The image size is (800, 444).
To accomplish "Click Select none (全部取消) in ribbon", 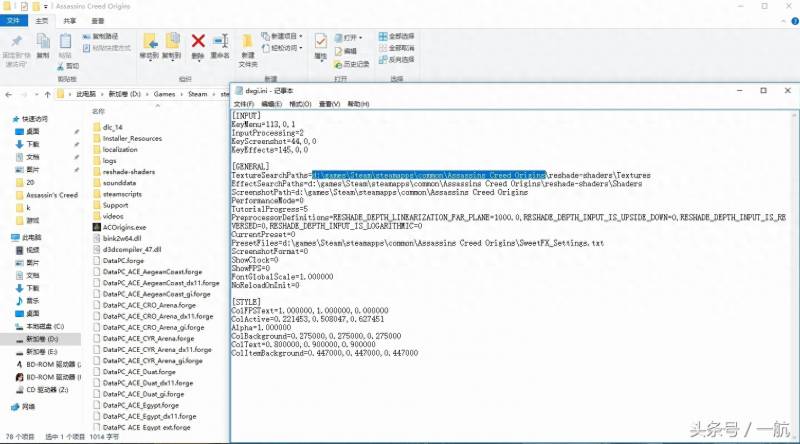I will [396, 48].
